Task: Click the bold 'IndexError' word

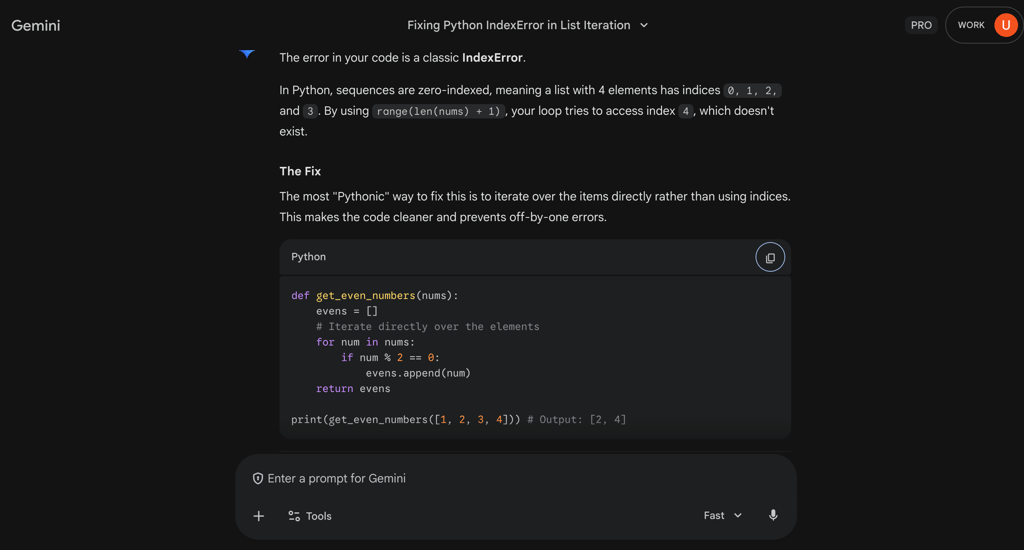Action: [x=492, y=57]
